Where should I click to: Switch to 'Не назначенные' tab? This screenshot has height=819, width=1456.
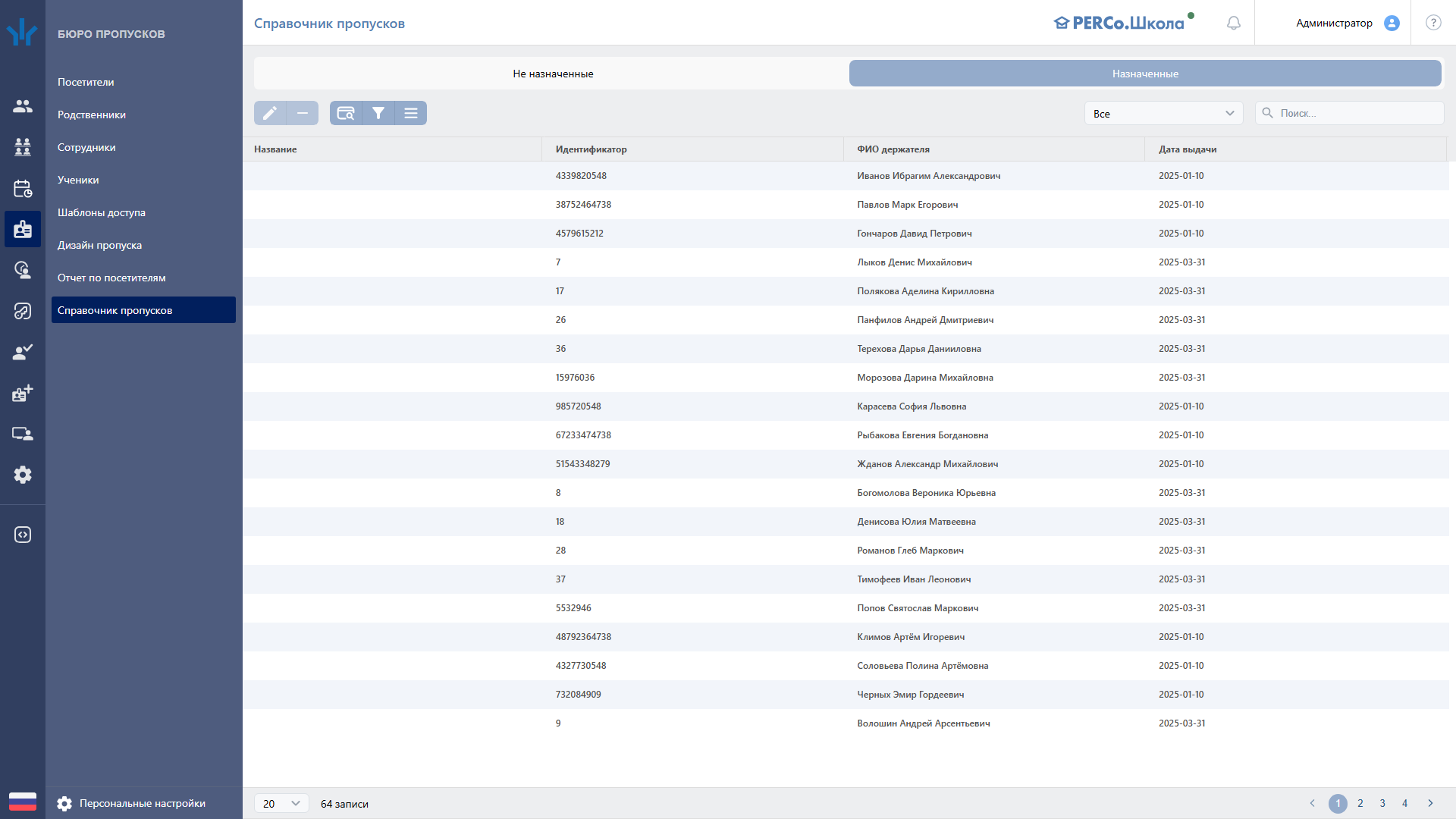tap(553, 74)
